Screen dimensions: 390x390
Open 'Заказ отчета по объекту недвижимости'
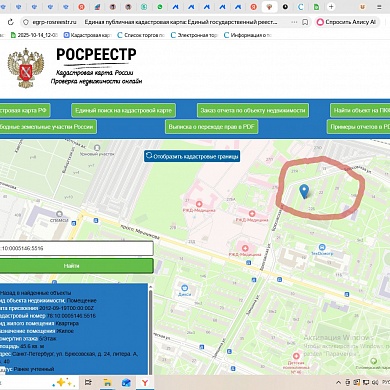(253, 110)
